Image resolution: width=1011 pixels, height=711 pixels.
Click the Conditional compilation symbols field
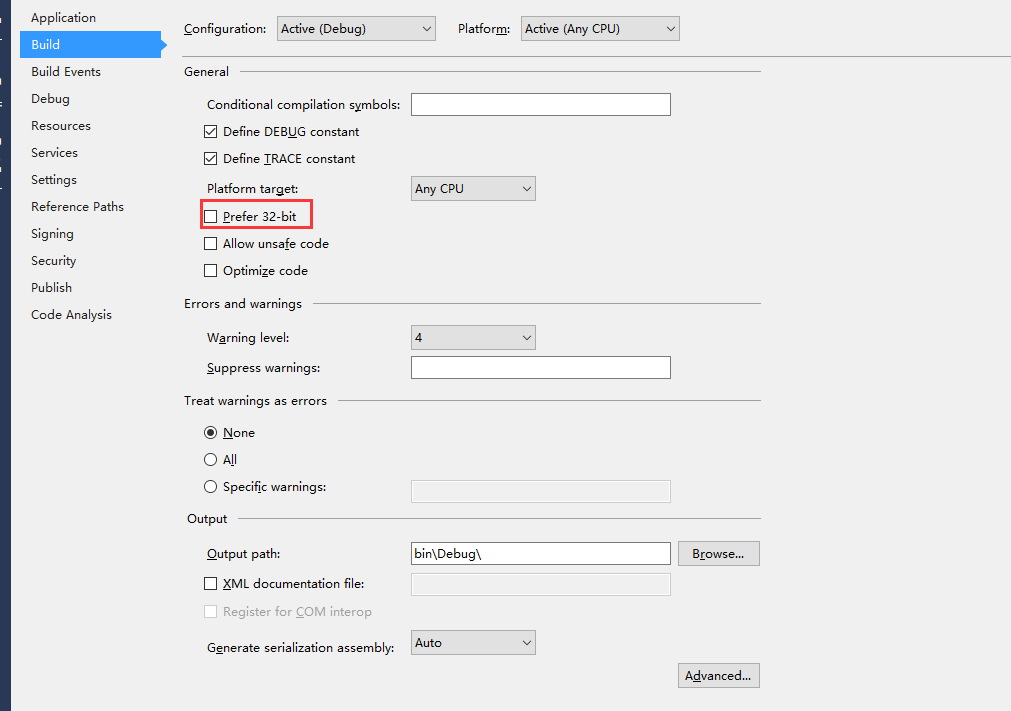(540, 104)
